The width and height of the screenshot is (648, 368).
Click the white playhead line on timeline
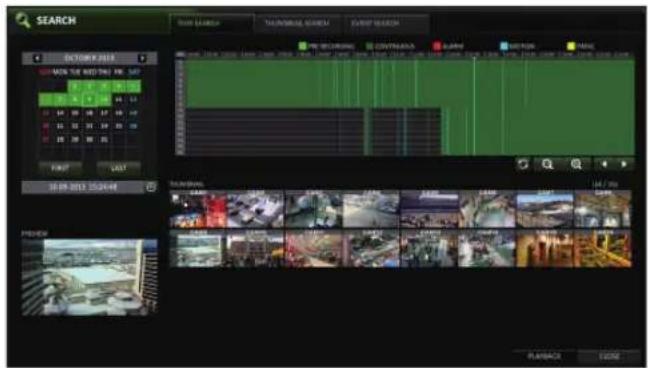474,106
